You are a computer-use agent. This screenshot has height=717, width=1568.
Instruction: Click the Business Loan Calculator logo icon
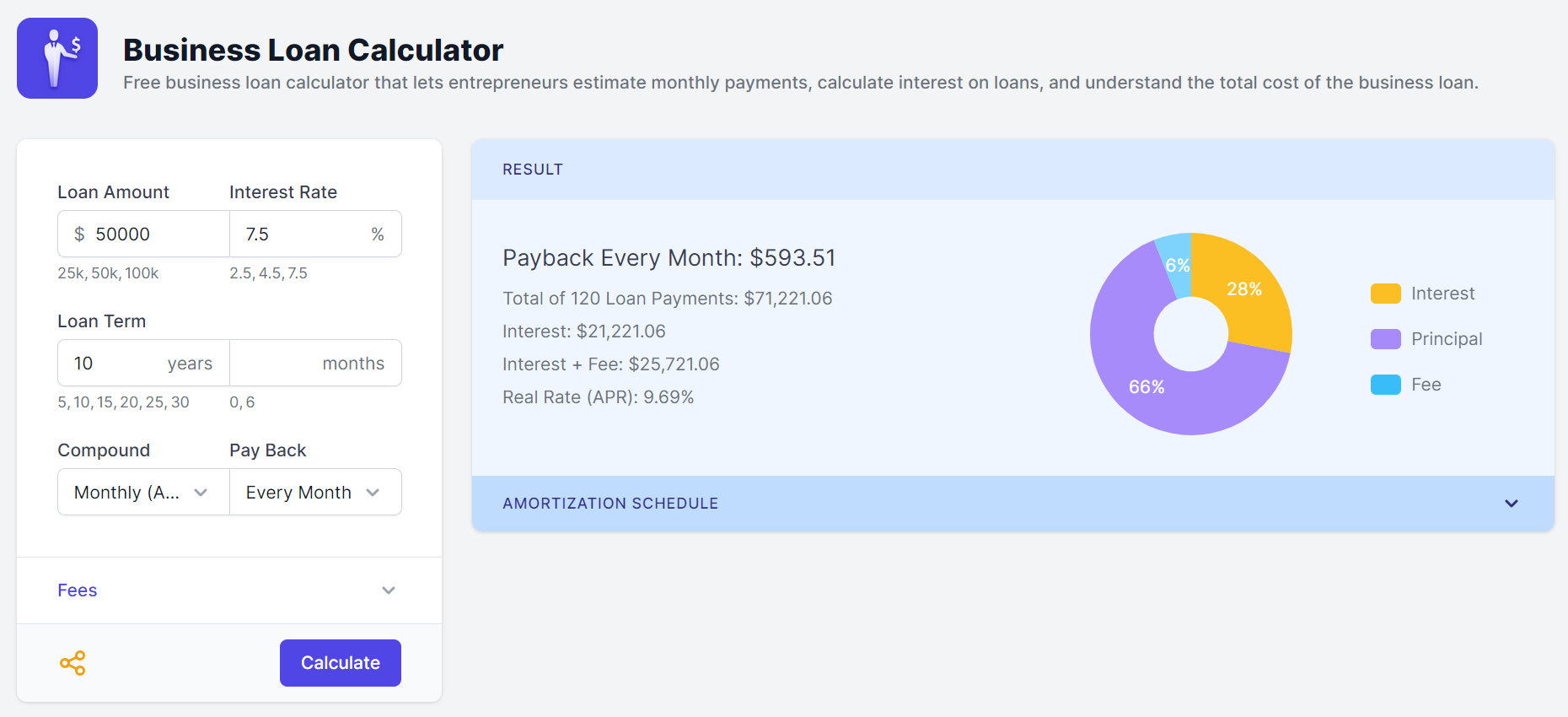coord(57,58)
